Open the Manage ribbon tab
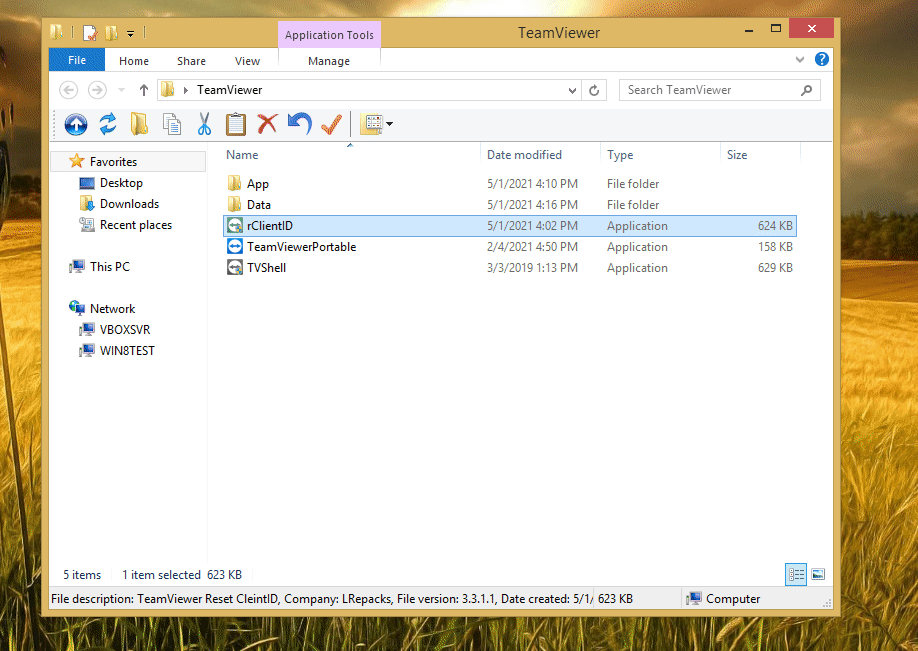The width and height of the screenshot is (918, 651). tap(329, 61)
